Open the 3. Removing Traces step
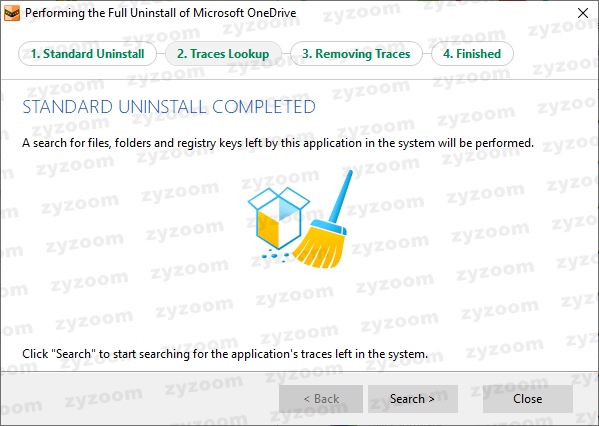The width and height of the screenshot is (599, 426). [356, 54]
